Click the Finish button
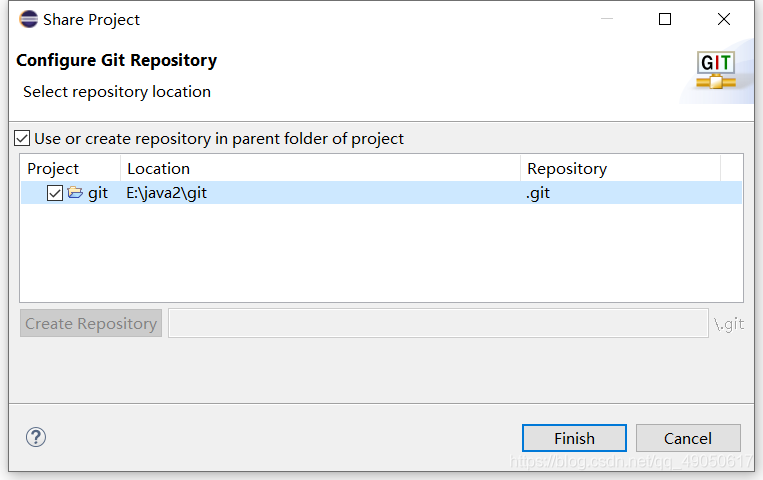763x480 pixels. pyautogui.click(x=574, y=438)
